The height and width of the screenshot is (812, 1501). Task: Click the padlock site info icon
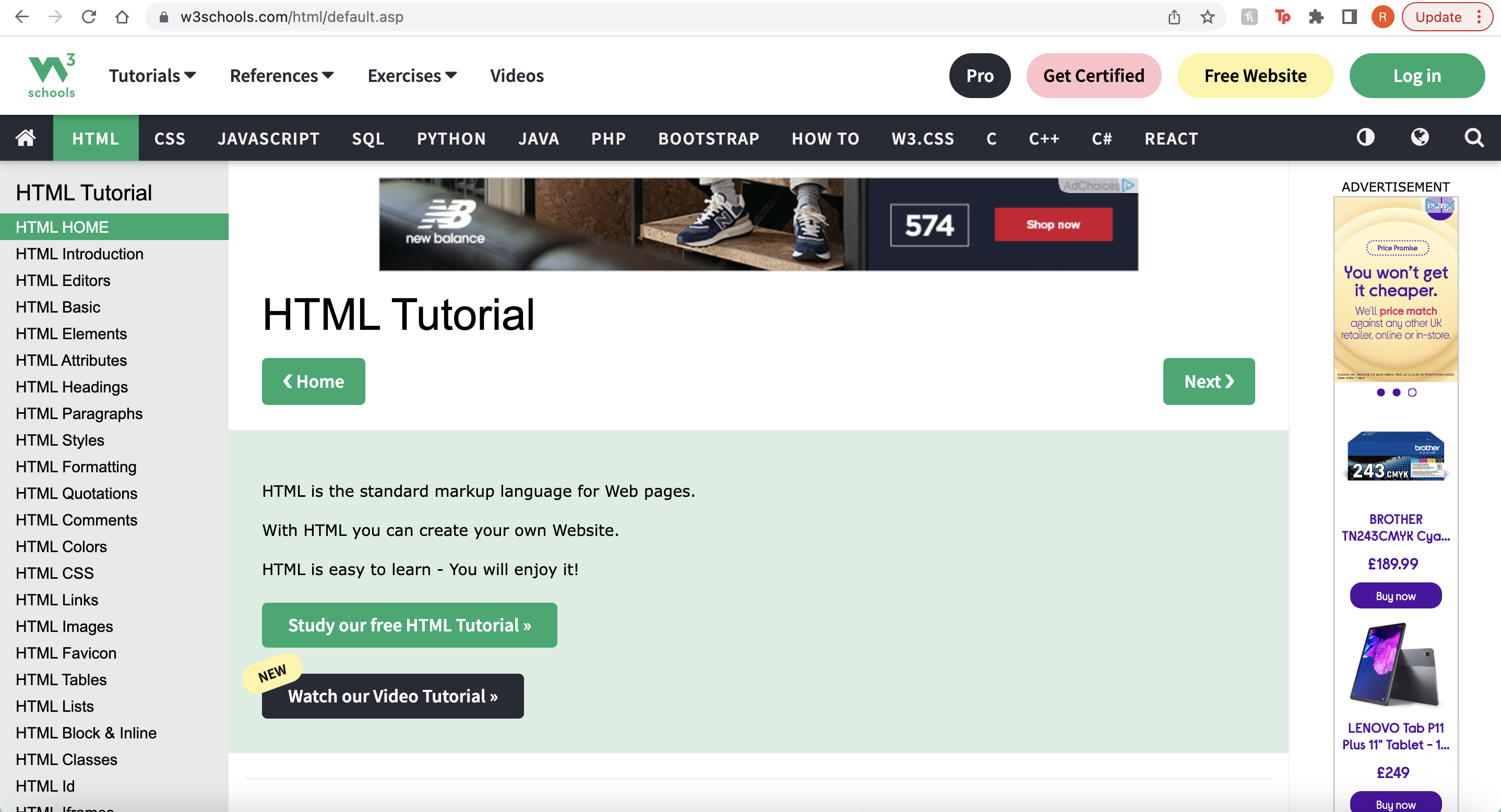point(164,17)
